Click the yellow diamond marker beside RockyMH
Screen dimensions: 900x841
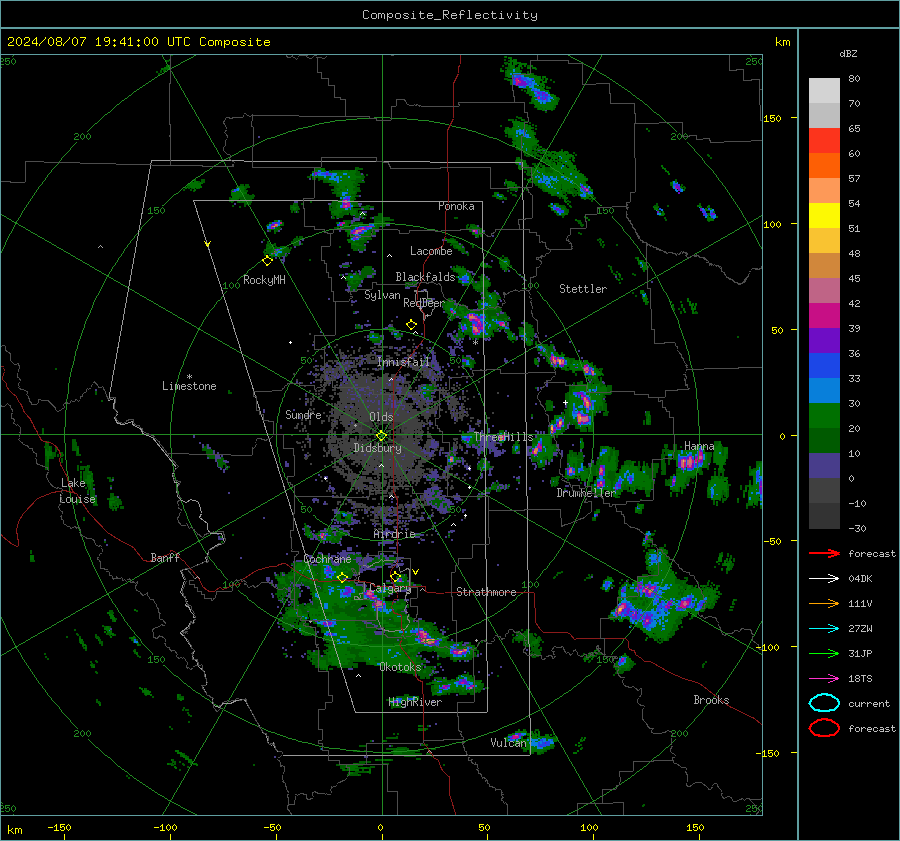click(267, 261)
